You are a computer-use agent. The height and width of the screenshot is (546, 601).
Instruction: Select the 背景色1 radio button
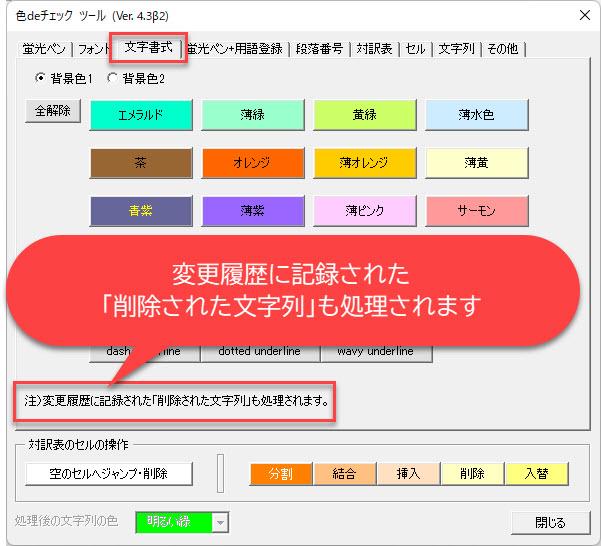[x=40, y=78]
